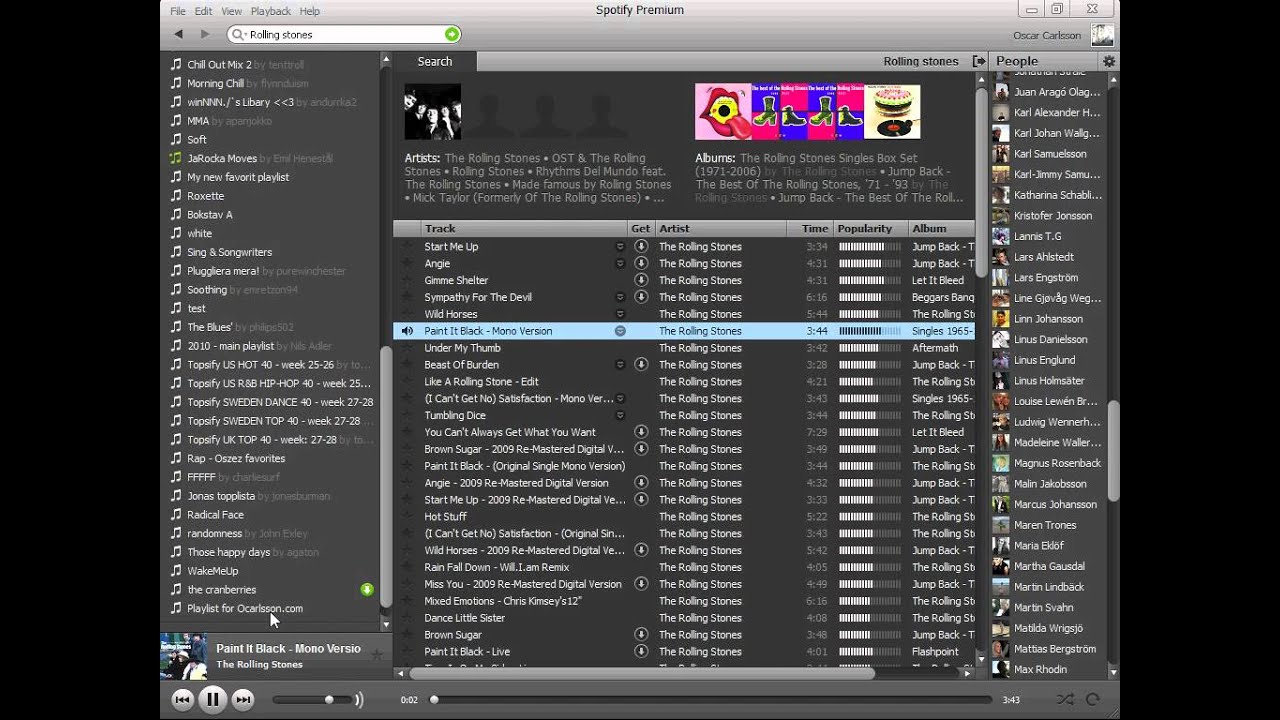The width and height of the screenshot is (1280, 720).
Task: Click the Get download icon for Beast Of Burden
Action: coord(641,364)
